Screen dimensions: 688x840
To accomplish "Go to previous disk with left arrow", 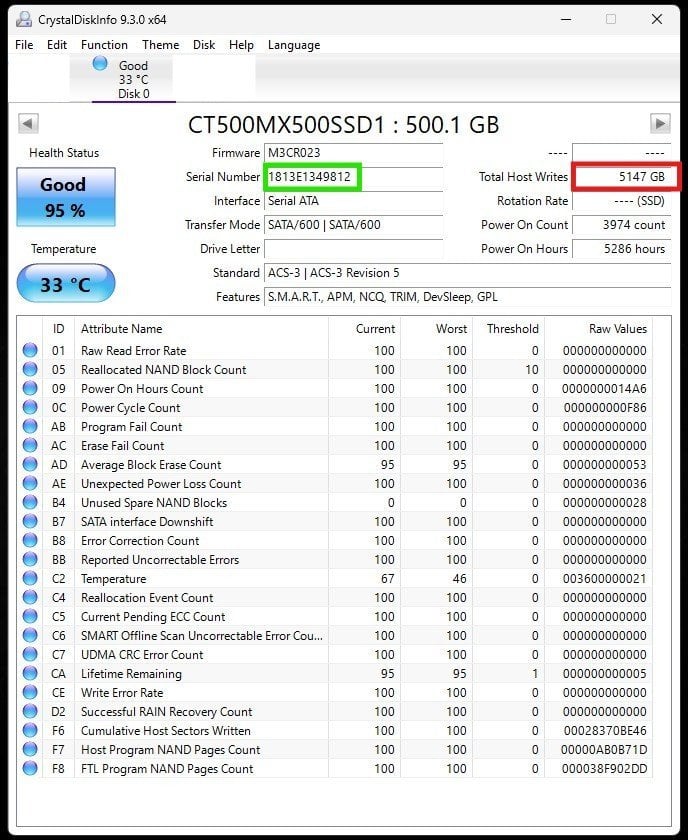I will (28, 124).
